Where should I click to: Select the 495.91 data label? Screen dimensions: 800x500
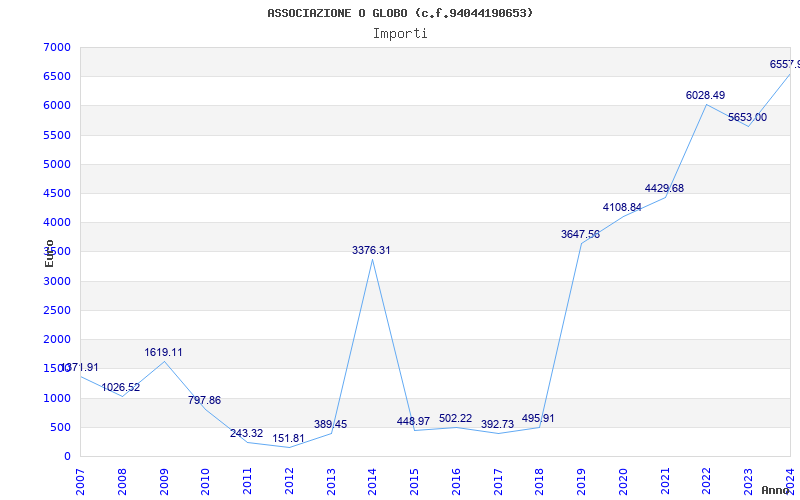(x=538, y=418)
